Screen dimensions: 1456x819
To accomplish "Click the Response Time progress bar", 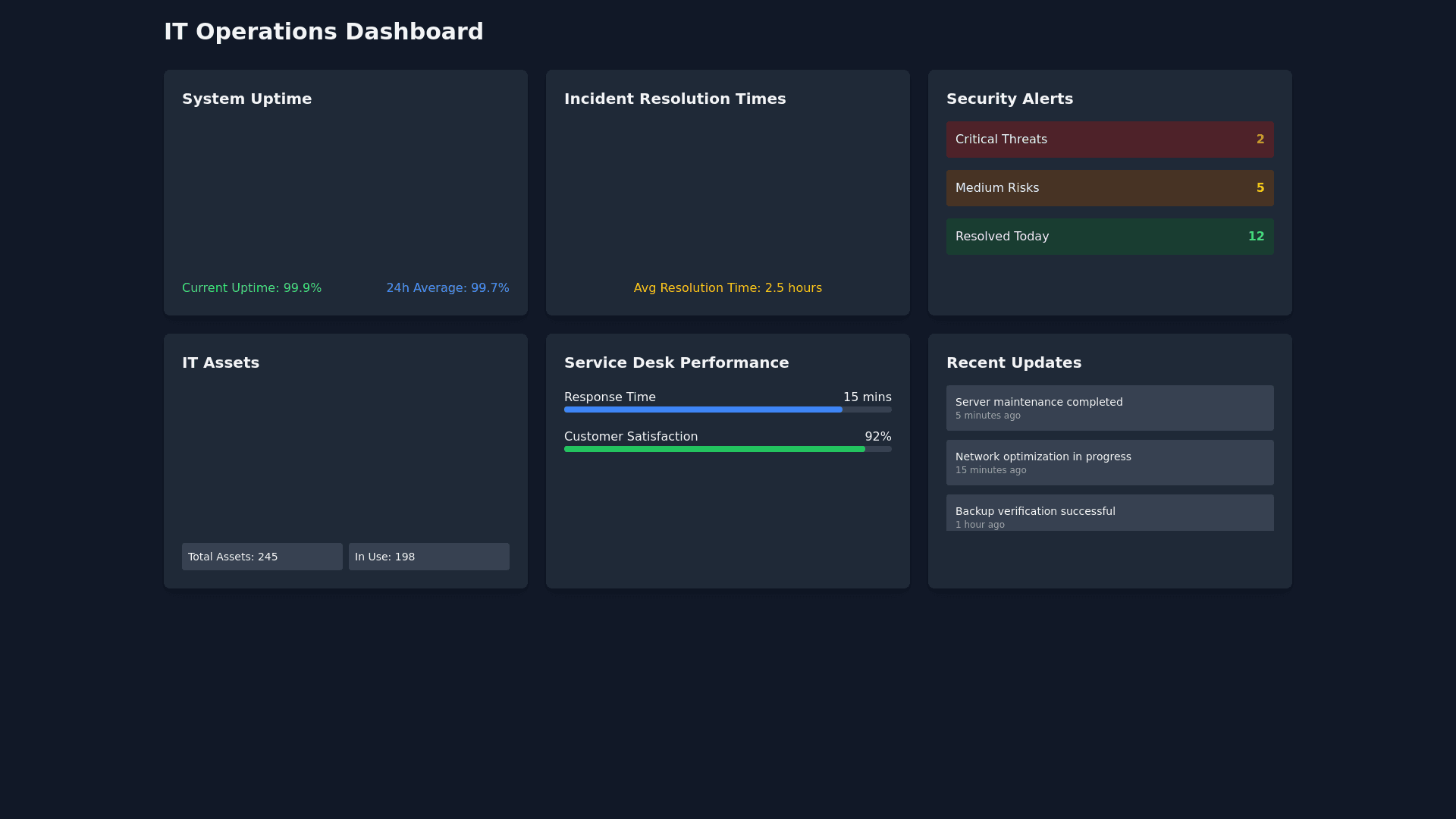I will click(726, 409).
